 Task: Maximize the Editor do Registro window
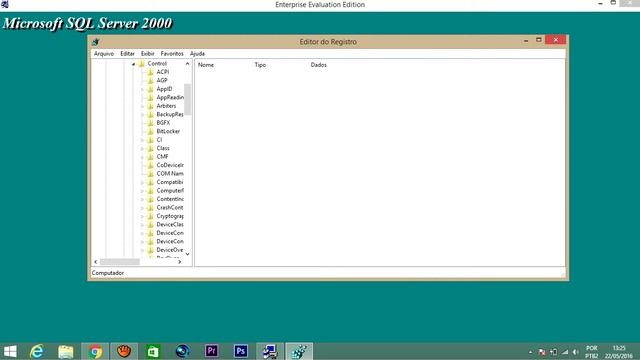[539, 40]
